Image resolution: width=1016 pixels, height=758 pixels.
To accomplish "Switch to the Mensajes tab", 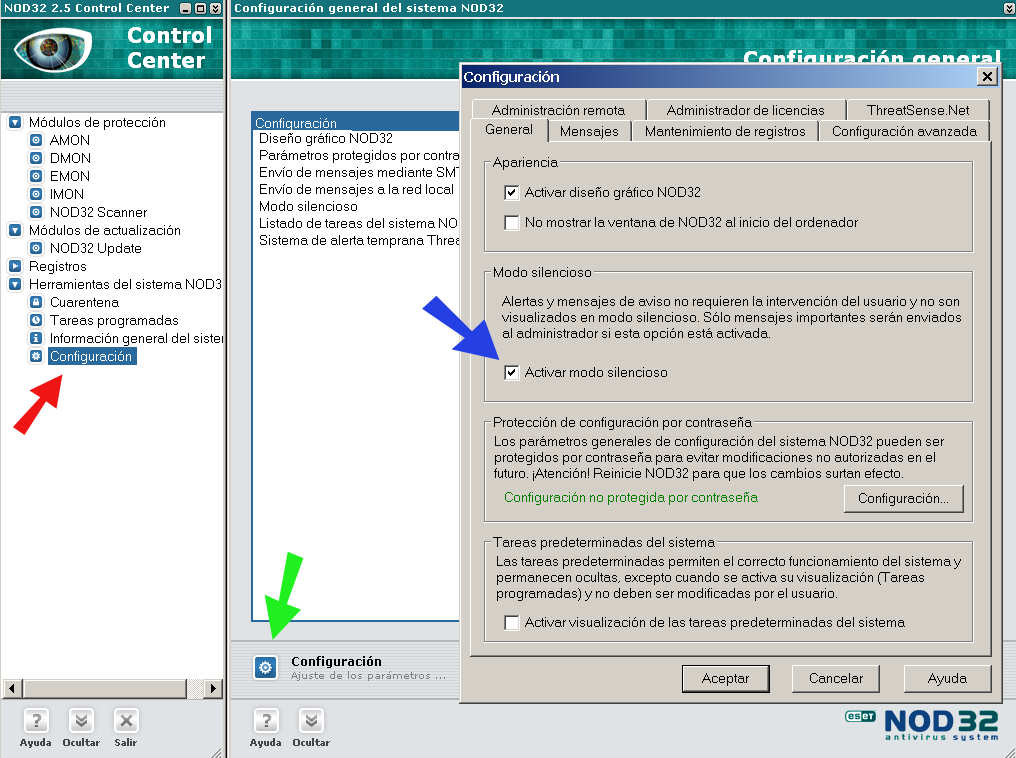I will tap(589, 132).
